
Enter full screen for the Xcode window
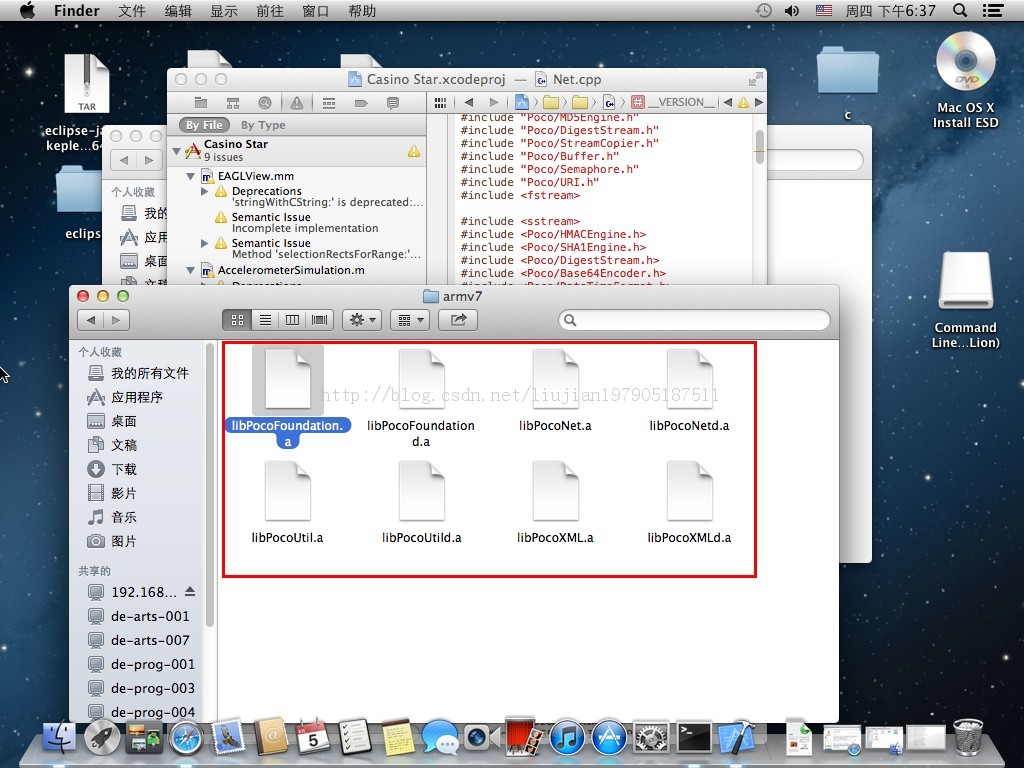point(755,79)
